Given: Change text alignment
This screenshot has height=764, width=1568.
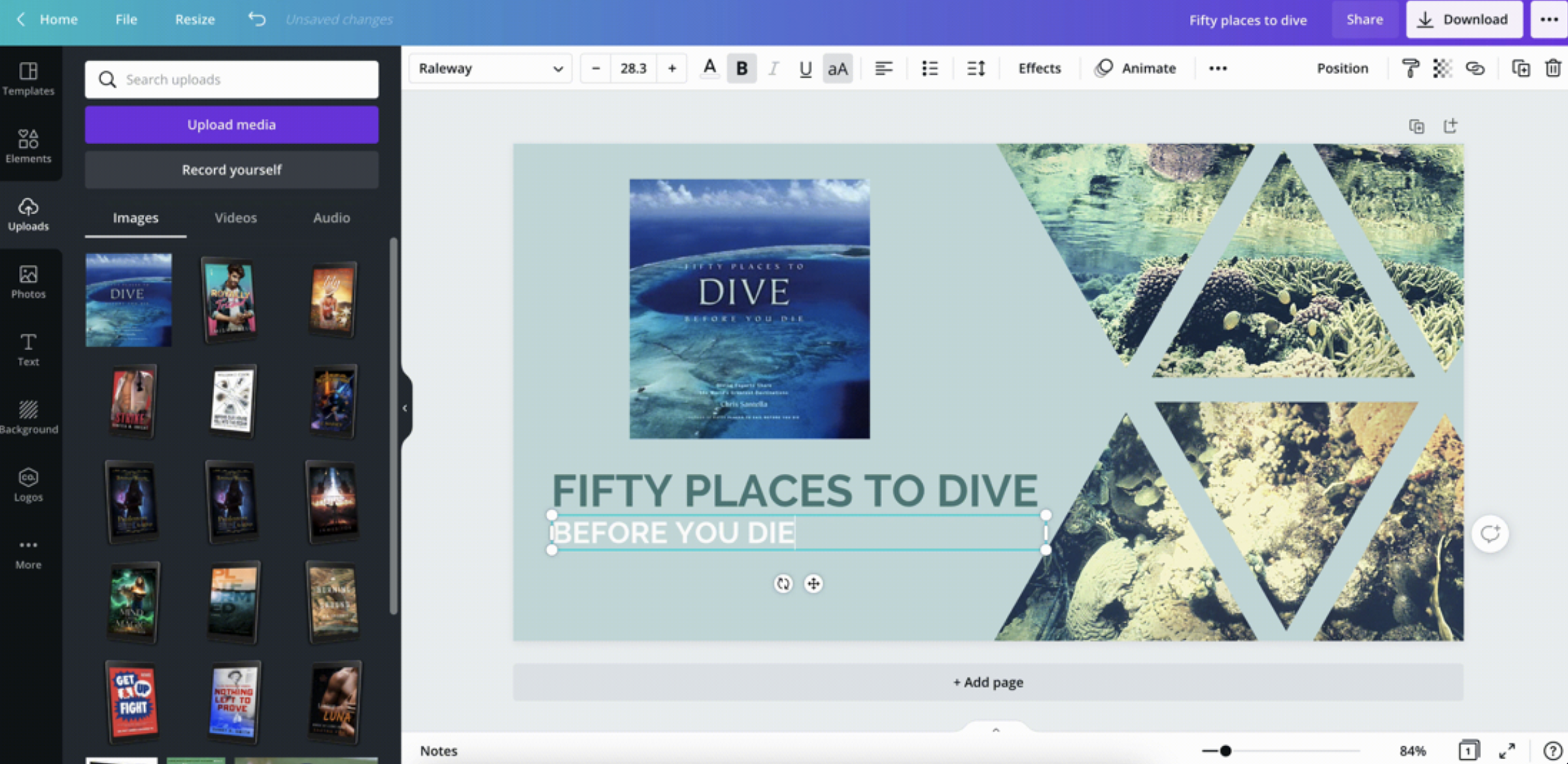Looking at the screenshot, I should tap(883, 68).
